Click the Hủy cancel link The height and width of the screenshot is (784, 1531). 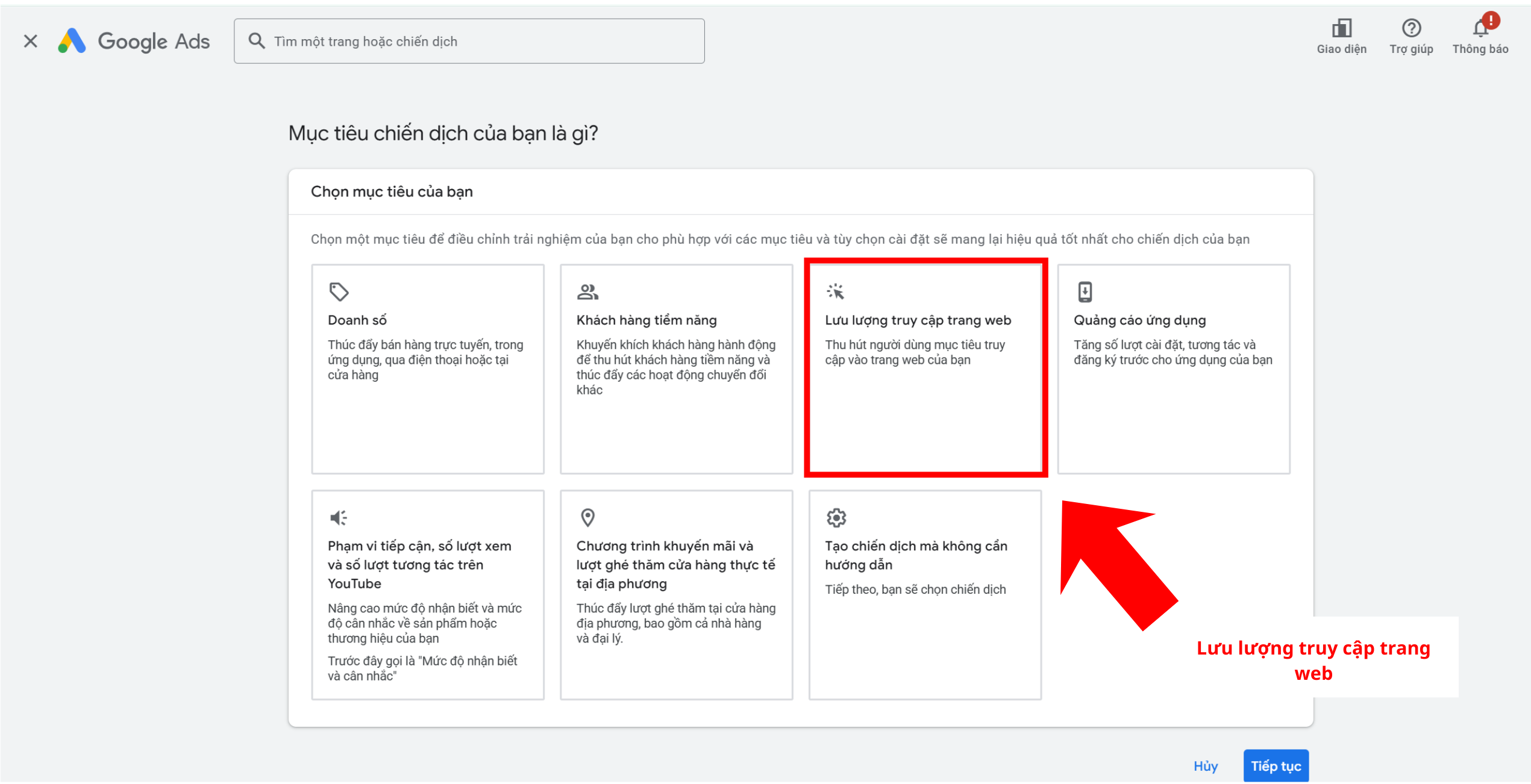tap(1205, 766)
